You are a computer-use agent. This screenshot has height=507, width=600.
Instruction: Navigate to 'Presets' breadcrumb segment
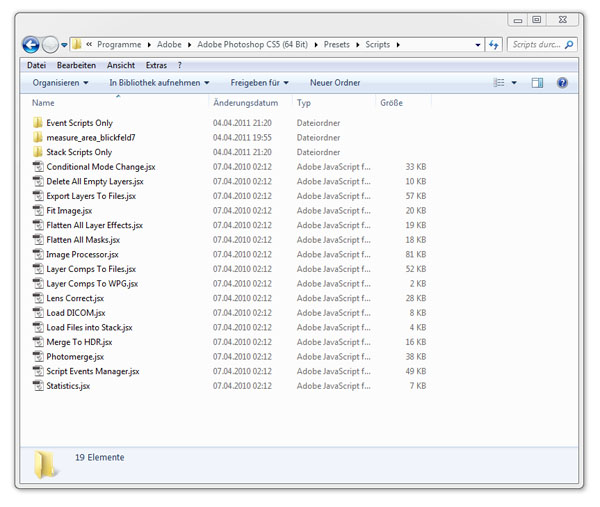click(x=336, y=45)
